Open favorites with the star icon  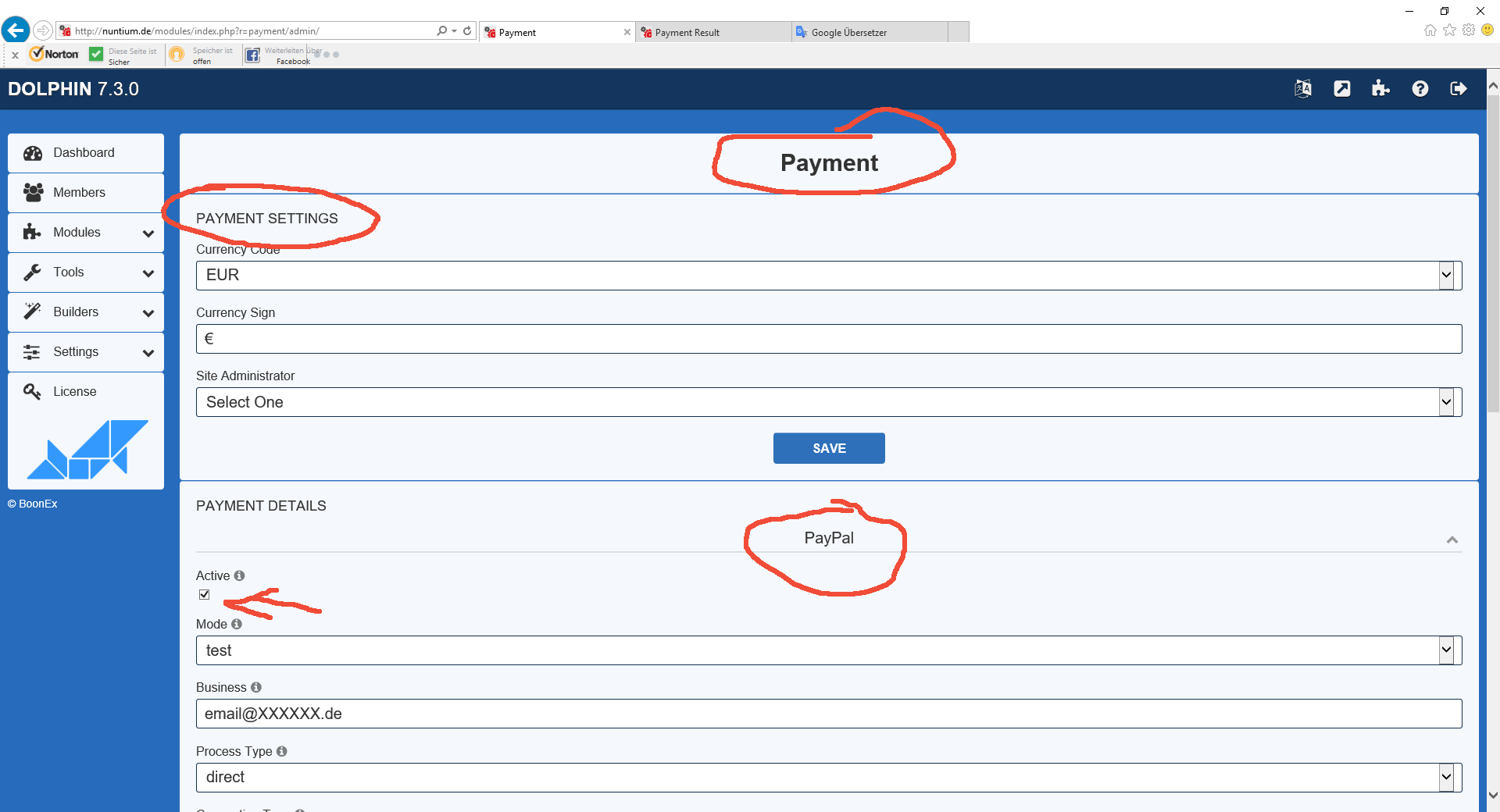point(1450,30)
